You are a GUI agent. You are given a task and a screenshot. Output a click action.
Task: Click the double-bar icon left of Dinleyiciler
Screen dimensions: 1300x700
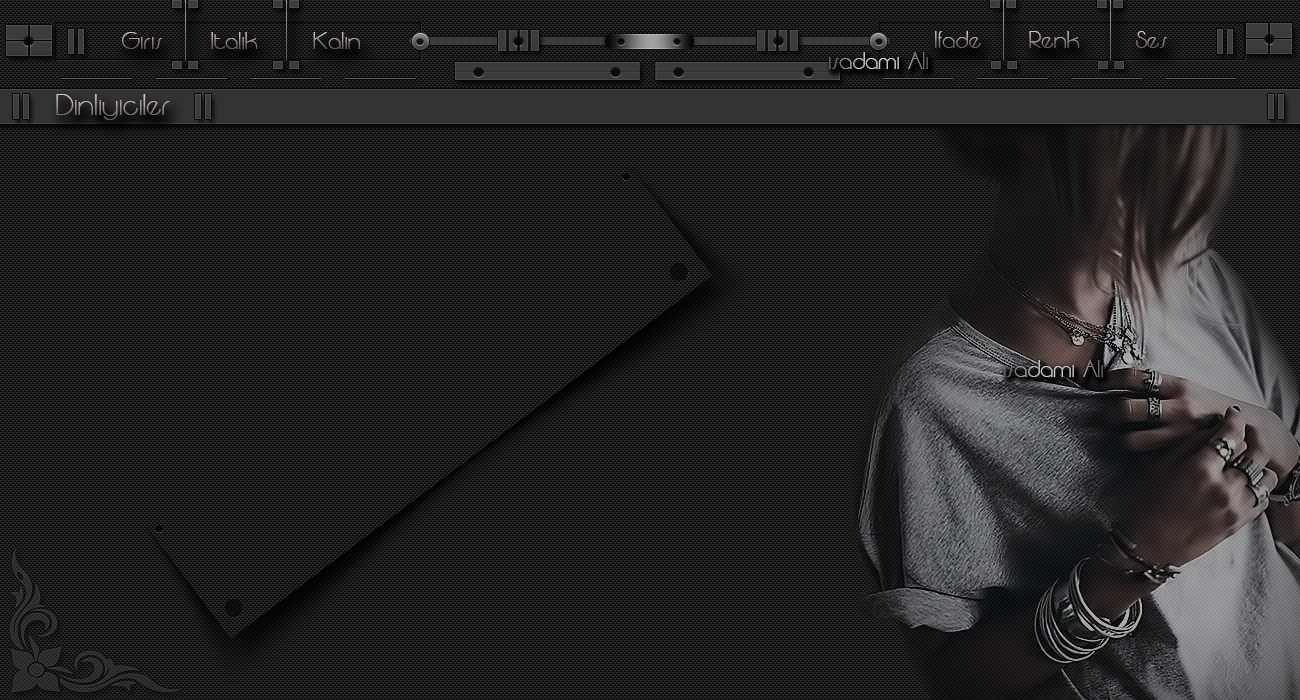coord(21,106)
